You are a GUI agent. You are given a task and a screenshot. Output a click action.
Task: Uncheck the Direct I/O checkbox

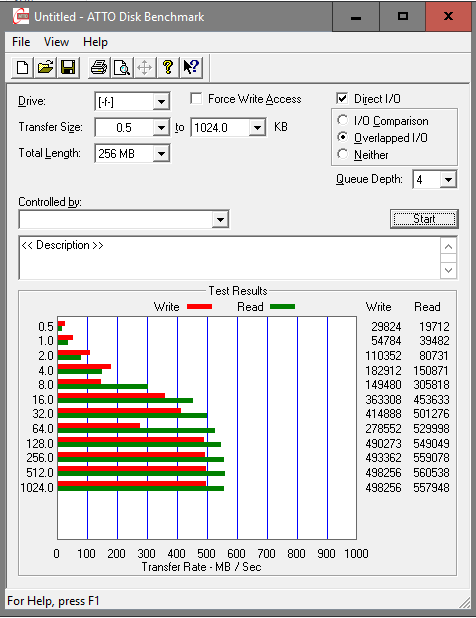(x=342, y=99)
